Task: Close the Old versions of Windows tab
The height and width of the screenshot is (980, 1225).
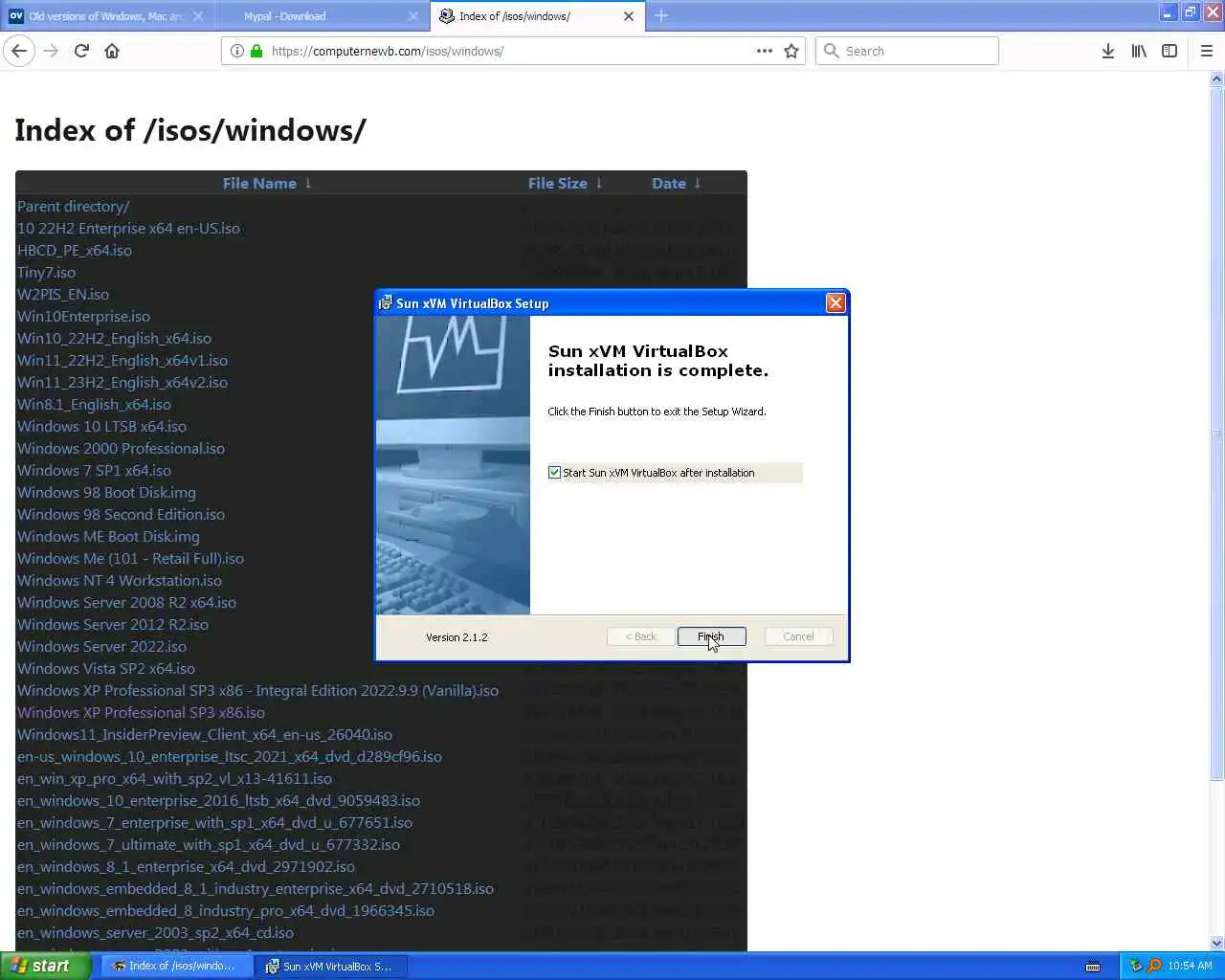Action: point(198,16)
